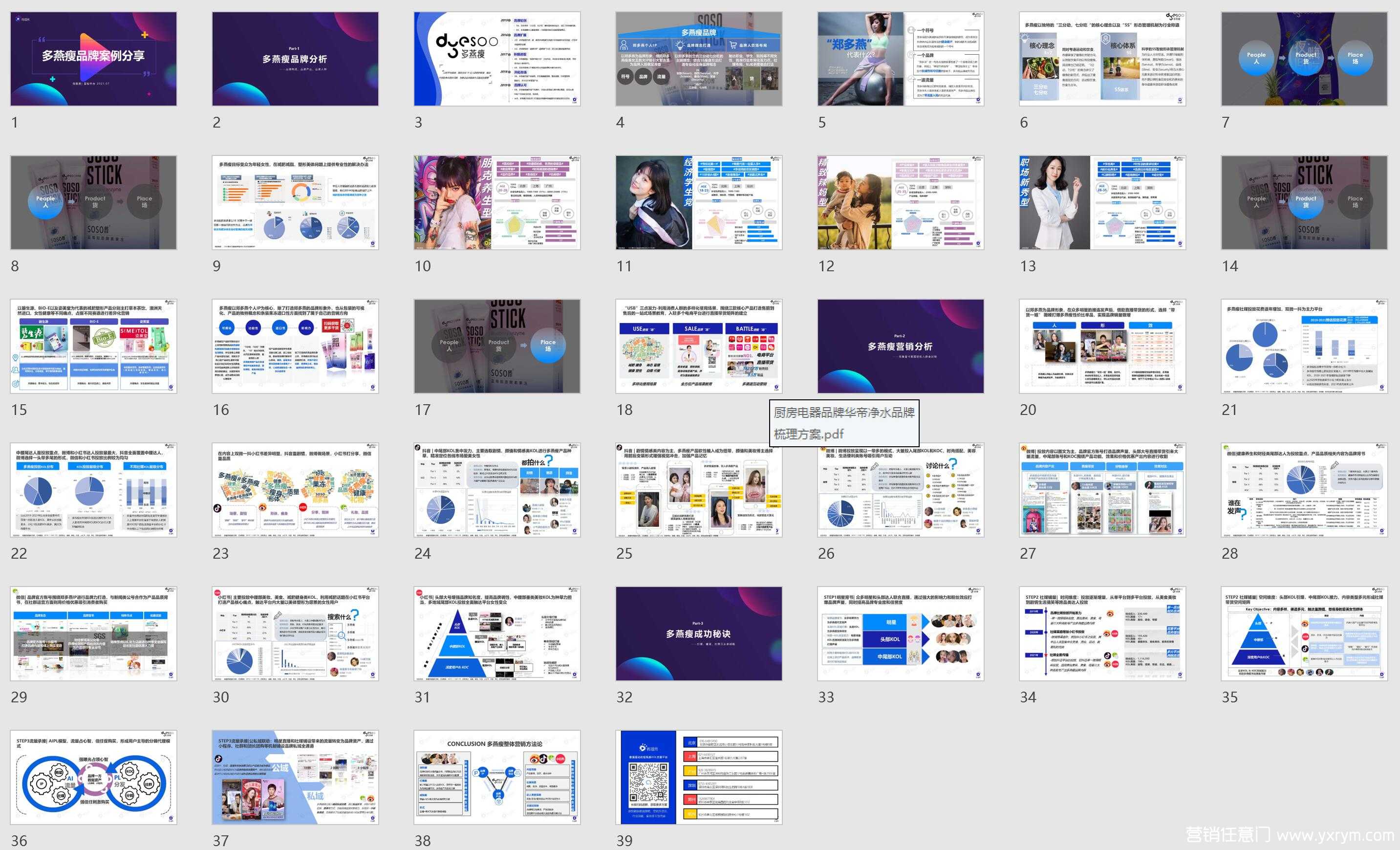Select slide 11 经济学生党 persona

coord(699,203)
